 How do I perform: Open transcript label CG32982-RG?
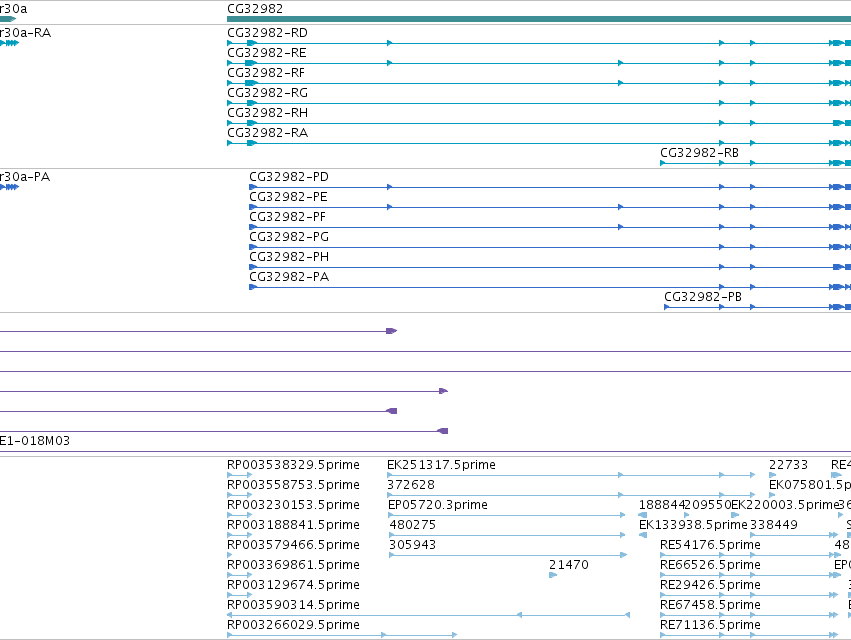pyautogui.click(x=267, y=93)
